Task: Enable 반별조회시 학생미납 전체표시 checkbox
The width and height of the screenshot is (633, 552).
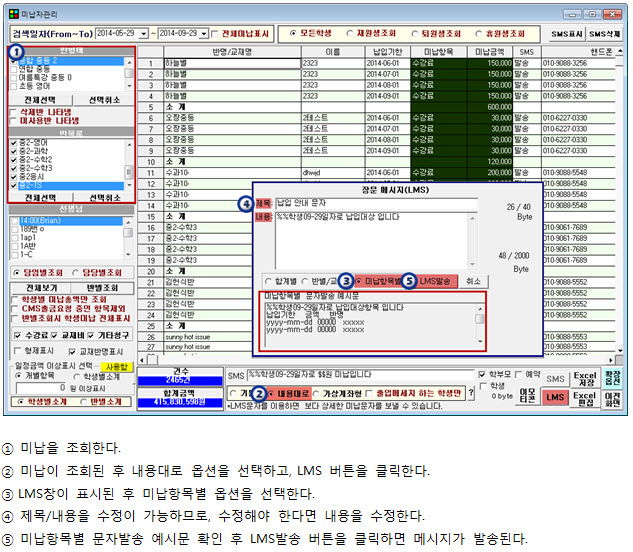Action: 15,319
